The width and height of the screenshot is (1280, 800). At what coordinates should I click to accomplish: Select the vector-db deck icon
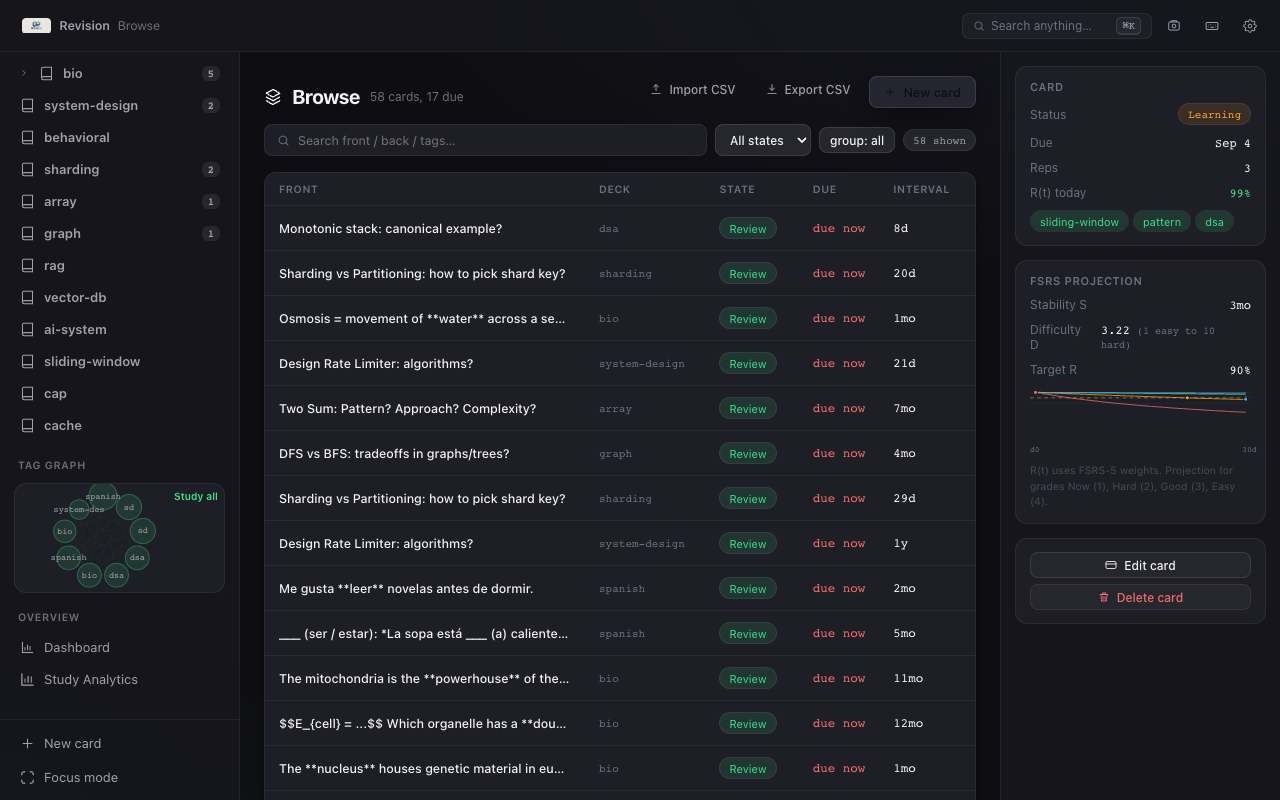tap(27, 297)
